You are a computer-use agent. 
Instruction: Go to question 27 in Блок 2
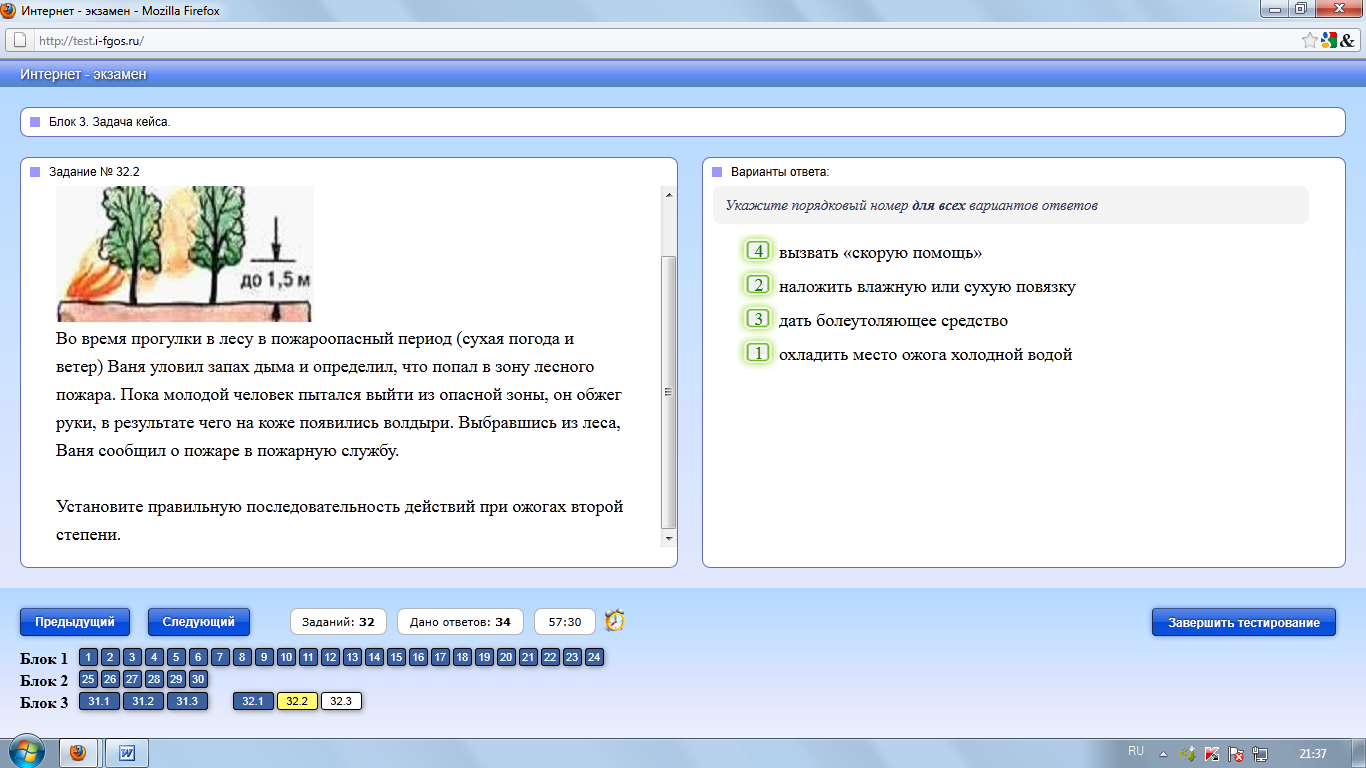click(x=132, y=679)
